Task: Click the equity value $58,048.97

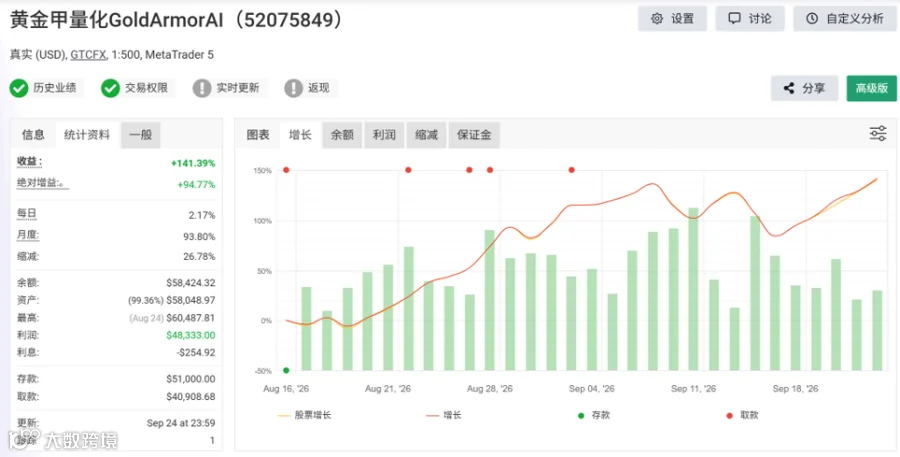Action: 191,300
